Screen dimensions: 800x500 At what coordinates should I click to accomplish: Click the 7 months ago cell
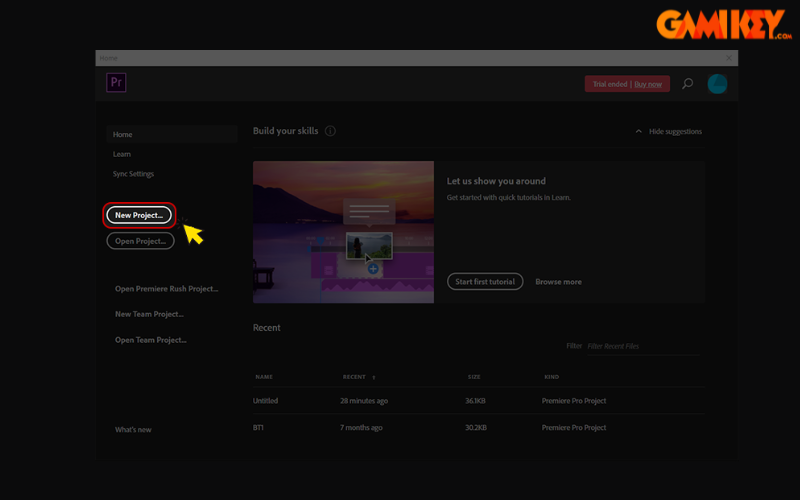tap(361, 428)
